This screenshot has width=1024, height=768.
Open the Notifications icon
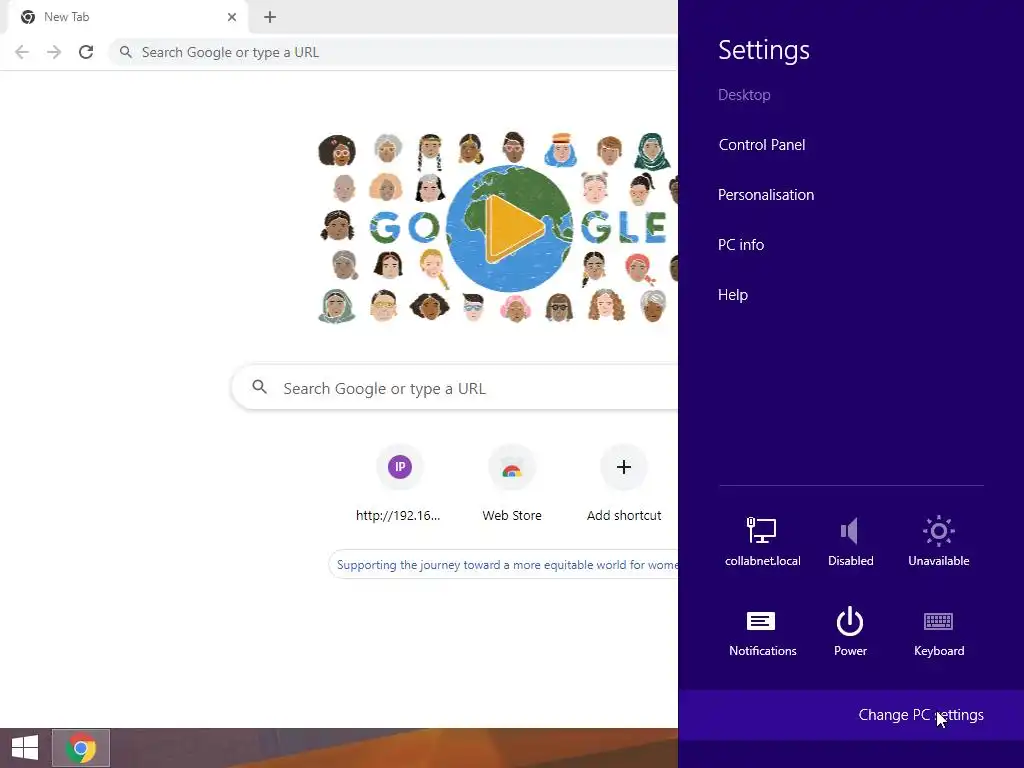[x=762, y=632]
